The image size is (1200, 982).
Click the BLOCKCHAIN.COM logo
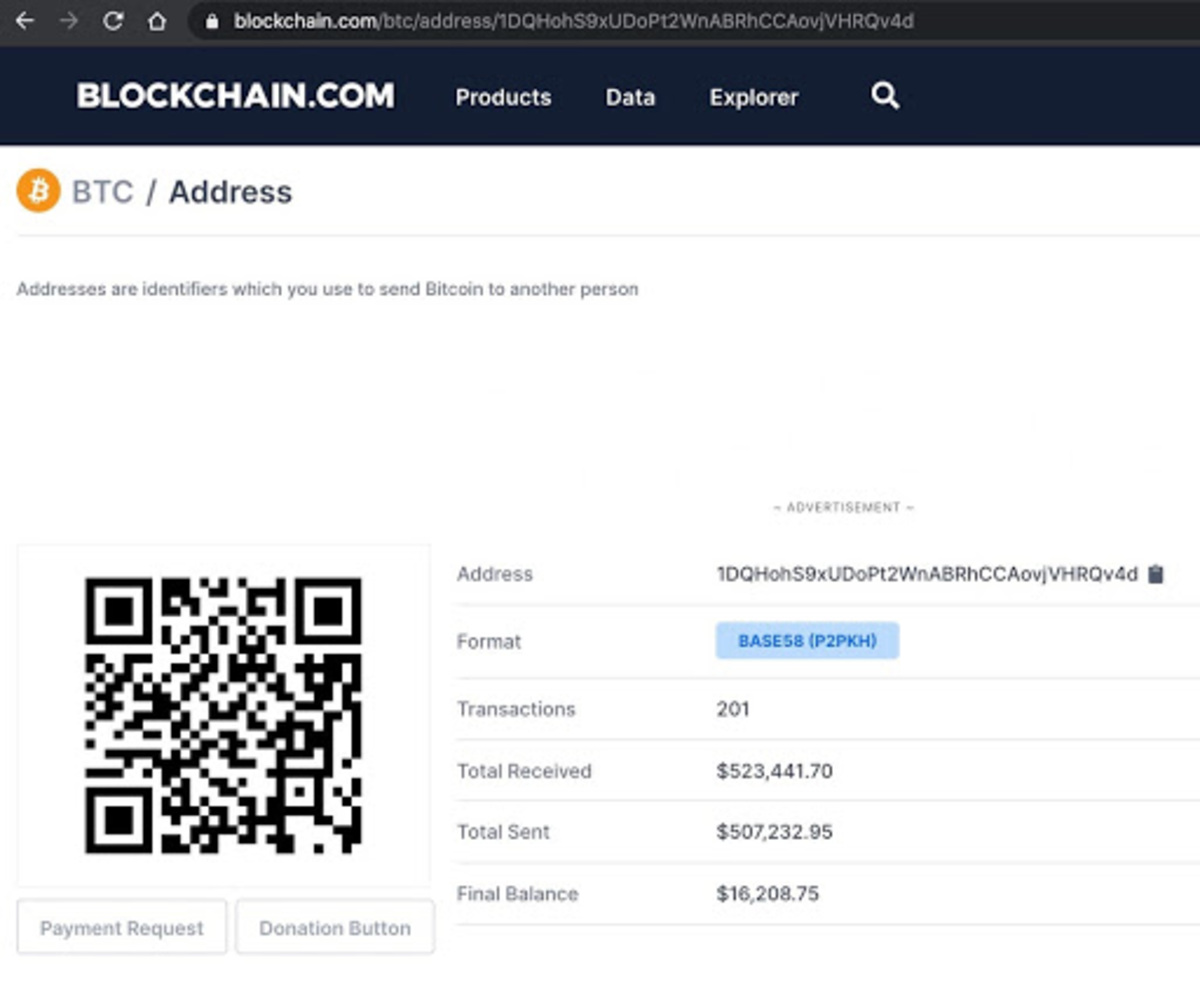coord(236,96)
